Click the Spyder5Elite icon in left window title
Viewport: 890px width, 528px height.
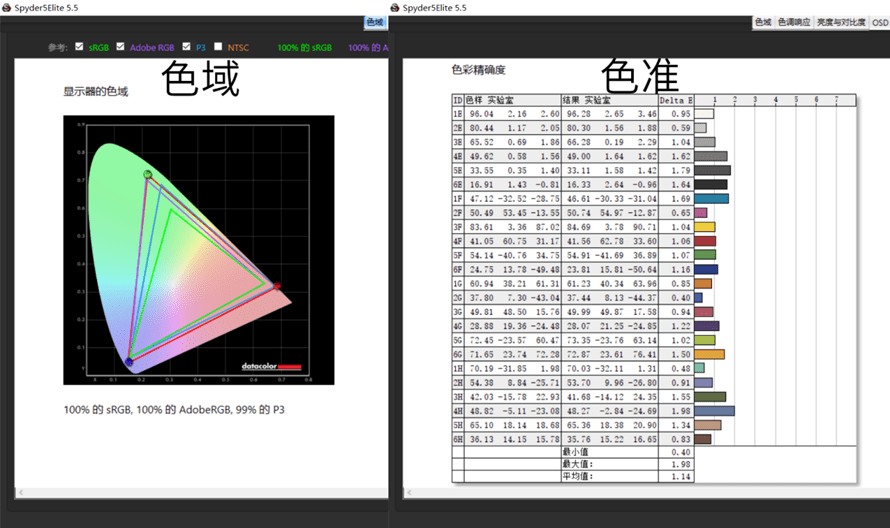click(7, 8)
